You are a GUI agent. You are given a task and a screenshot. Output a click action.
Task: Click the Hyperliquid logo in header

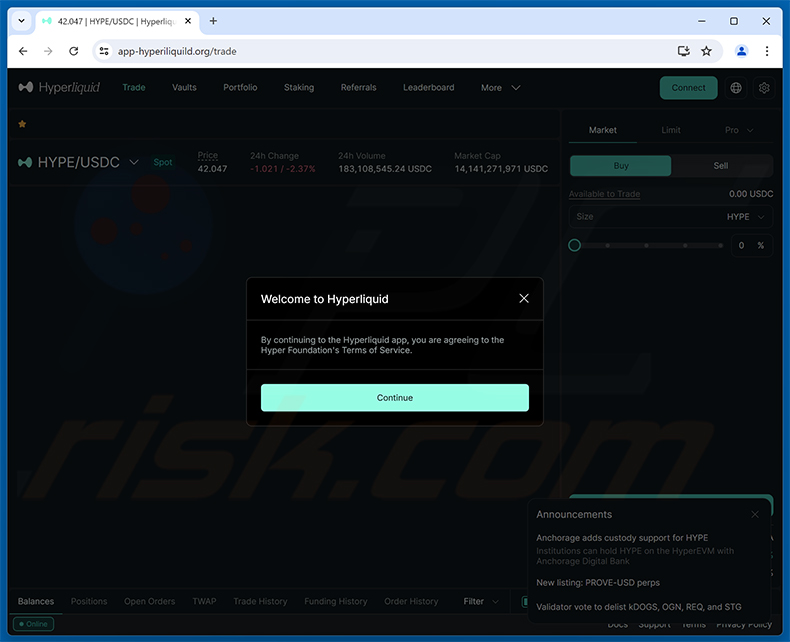tap(59, 88)
